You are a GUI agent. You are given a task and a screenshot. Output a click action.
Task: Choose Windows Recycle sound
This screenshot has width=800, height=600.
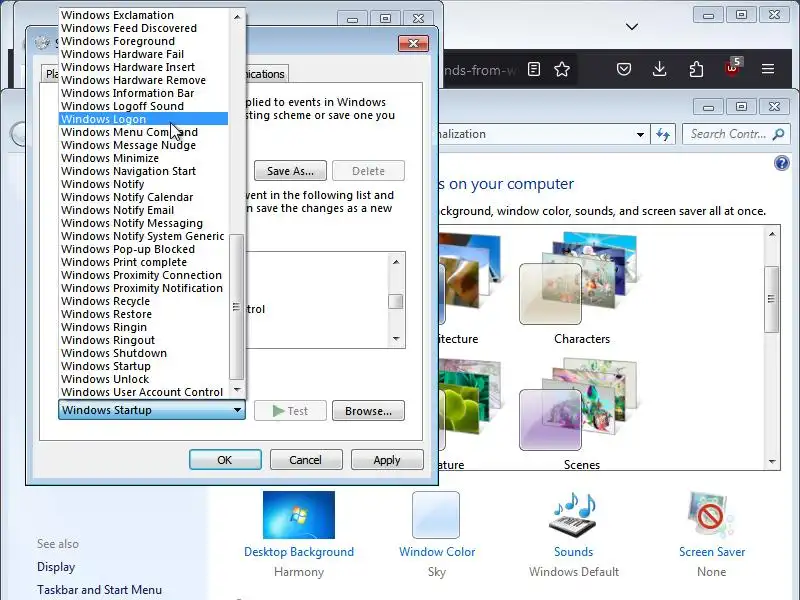pos(143,301)
